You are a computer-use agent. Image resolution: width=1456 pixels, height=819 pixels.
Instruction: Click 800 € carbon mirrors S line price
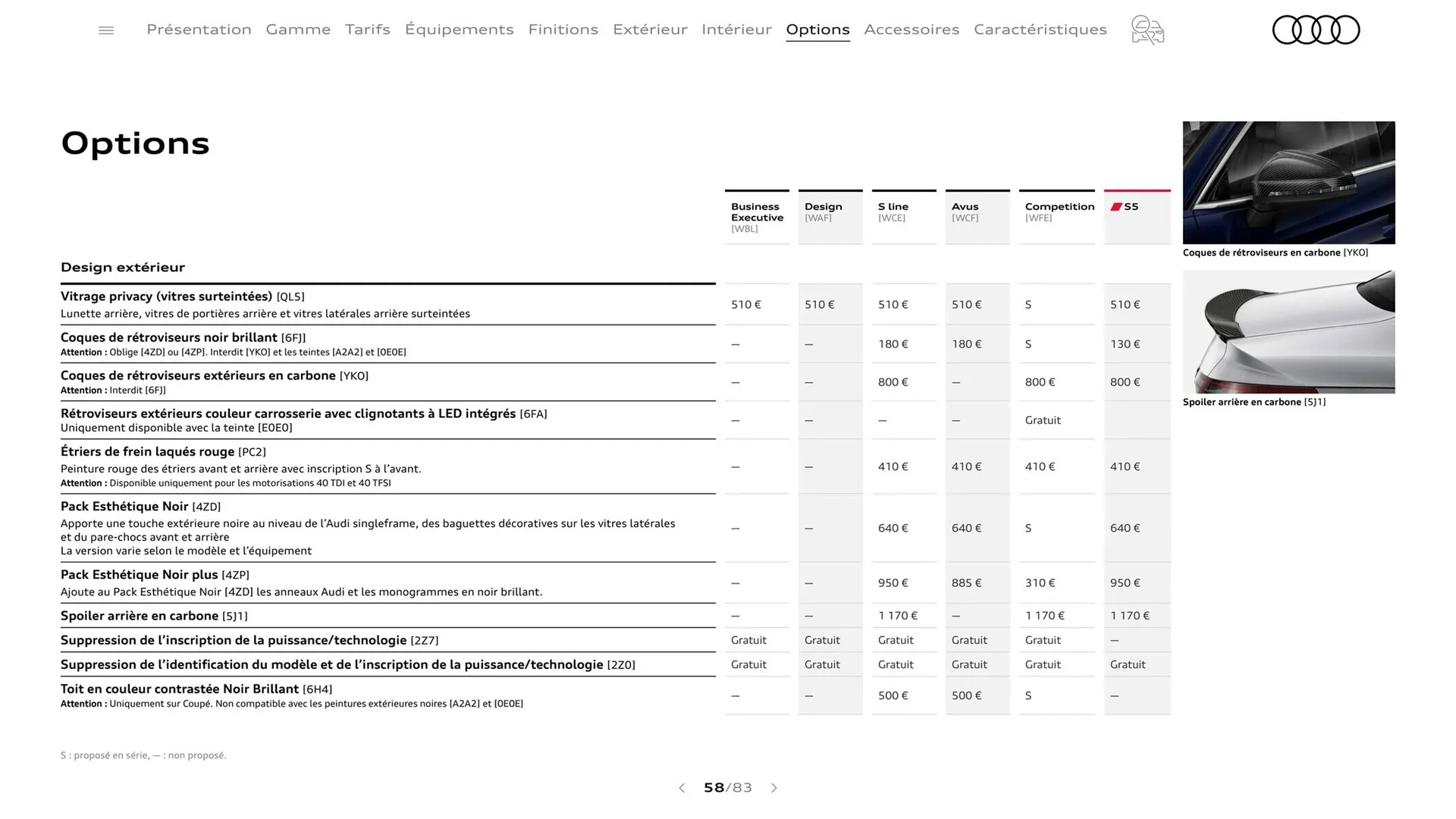tap(893, 382)
